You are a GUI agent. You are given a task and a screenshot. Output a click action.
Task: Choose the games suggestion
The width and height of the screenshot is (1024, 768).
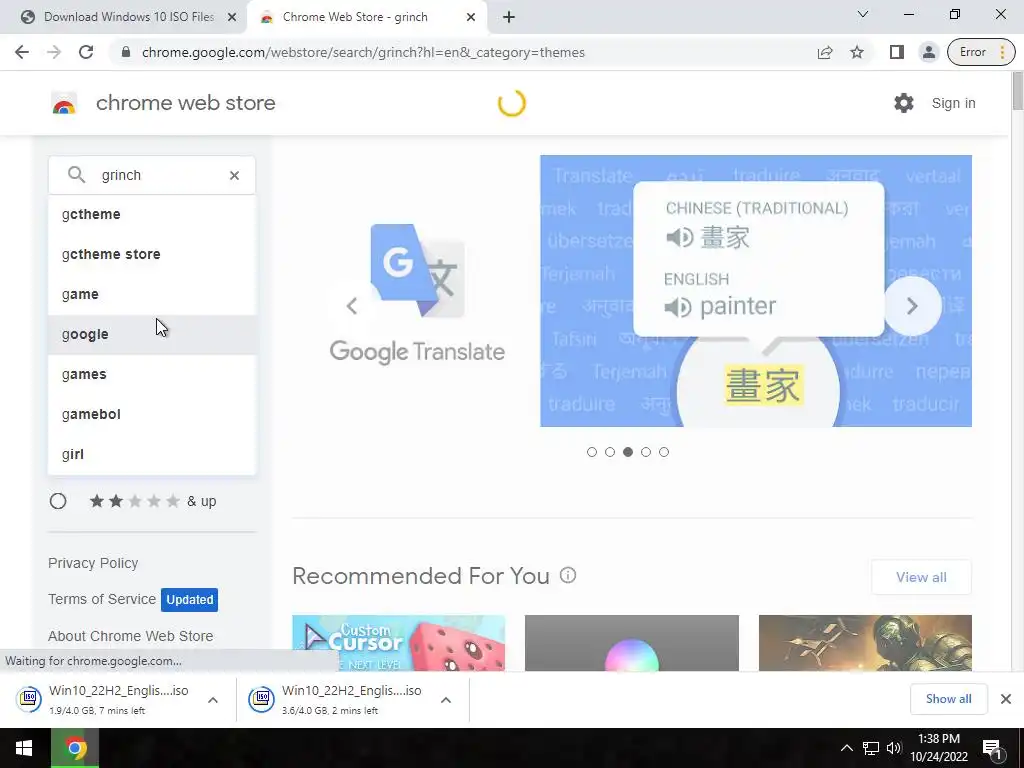[x=152, y=374]
